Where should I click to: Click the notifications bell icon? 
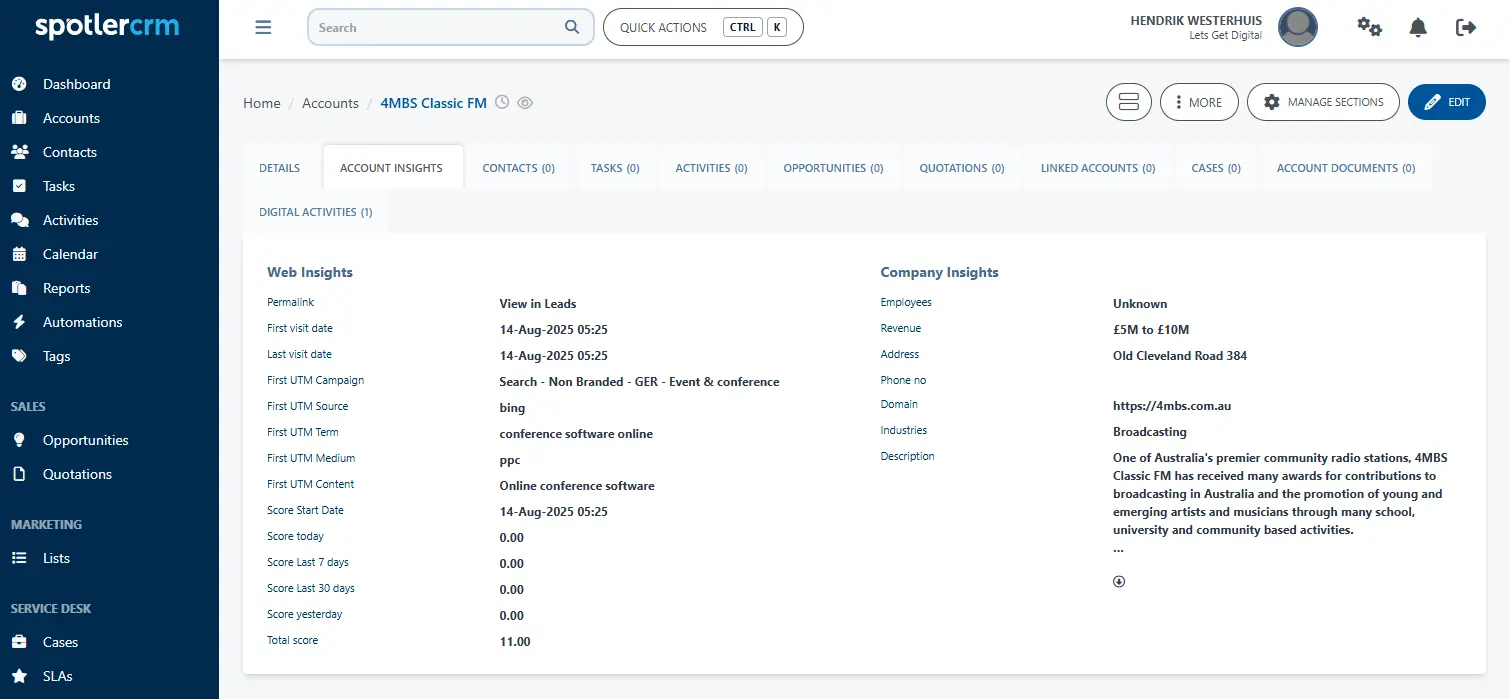[x=1417, y=27]
